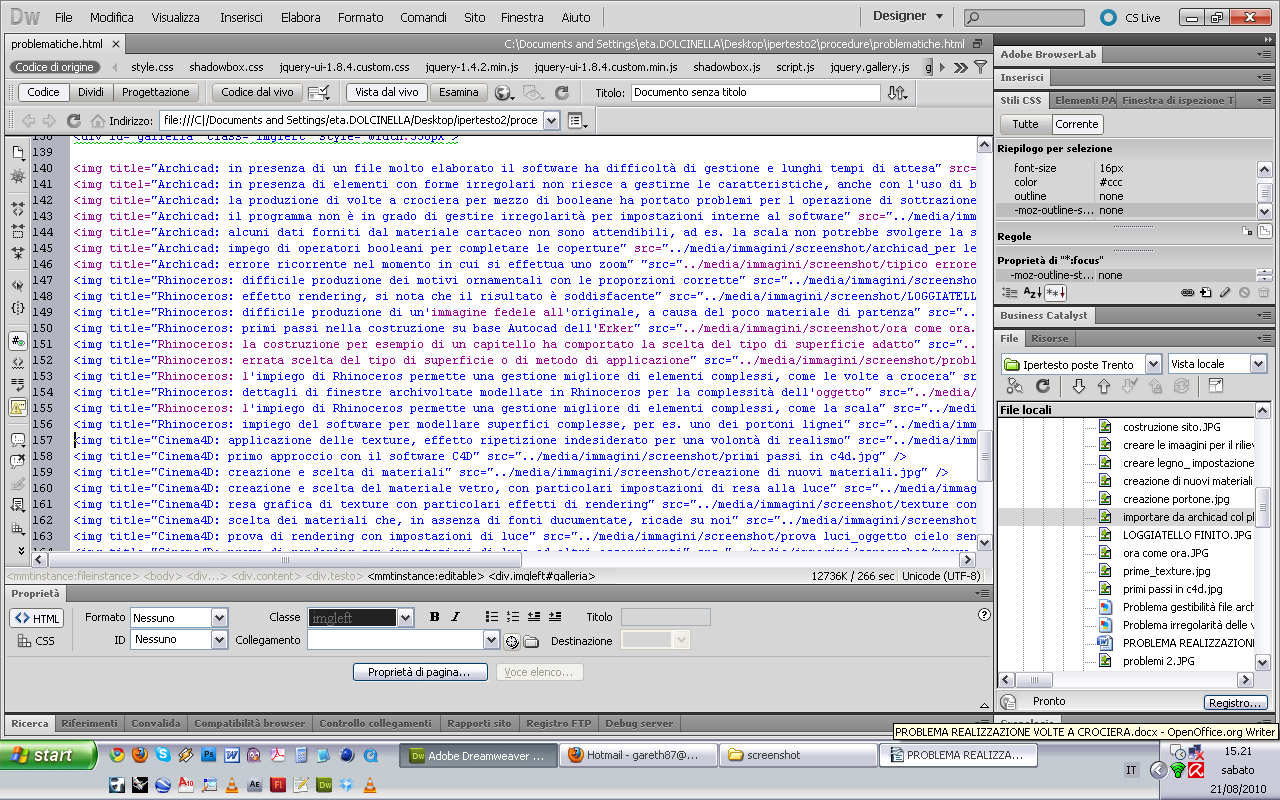Click browser Home icon next to Indirizzo
Image resolution: width=1280 pixels, height=800 pixels.
coord(97,120)
